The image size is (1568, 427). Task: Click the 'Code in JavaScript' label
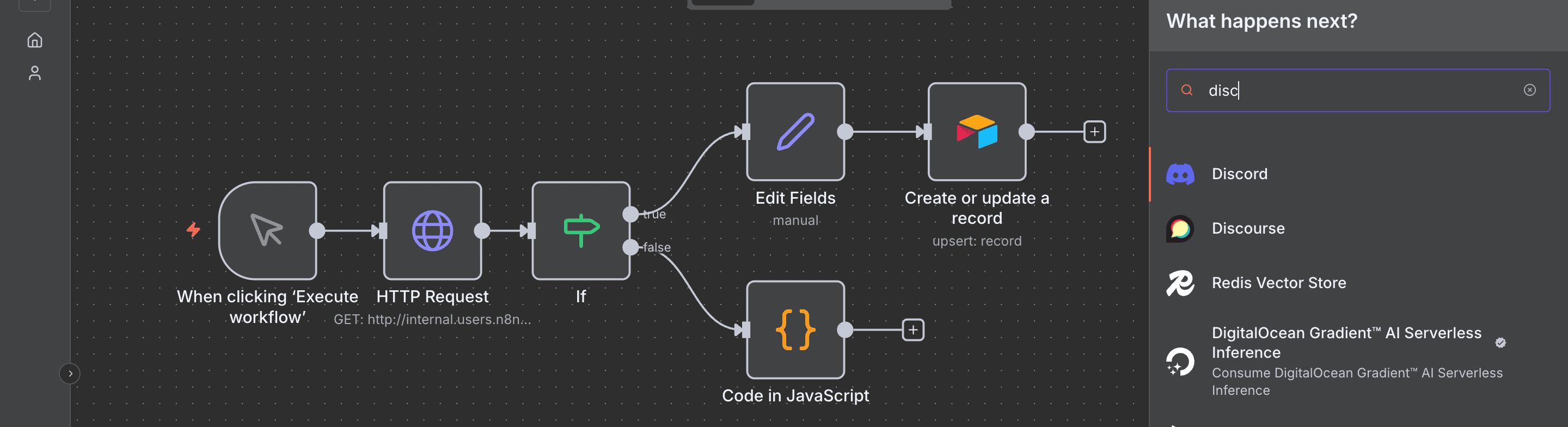coord(795,396)
